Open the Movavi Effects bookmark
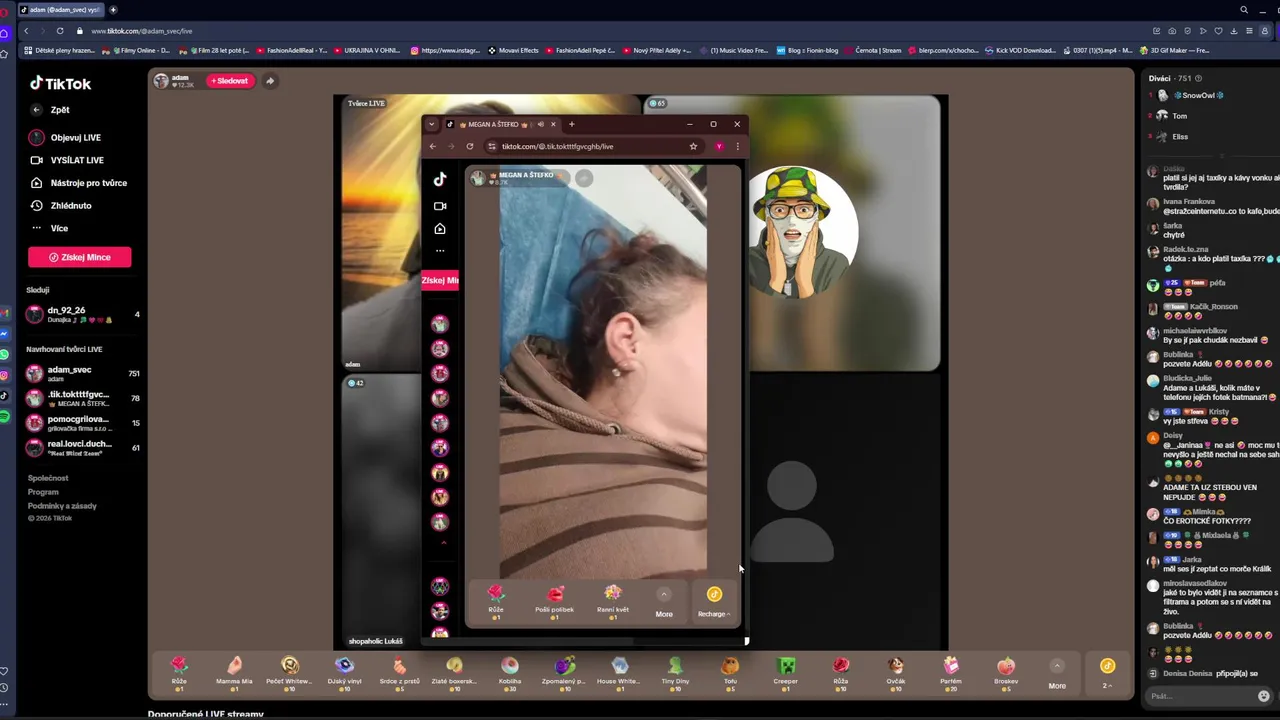 pos(513,50)
